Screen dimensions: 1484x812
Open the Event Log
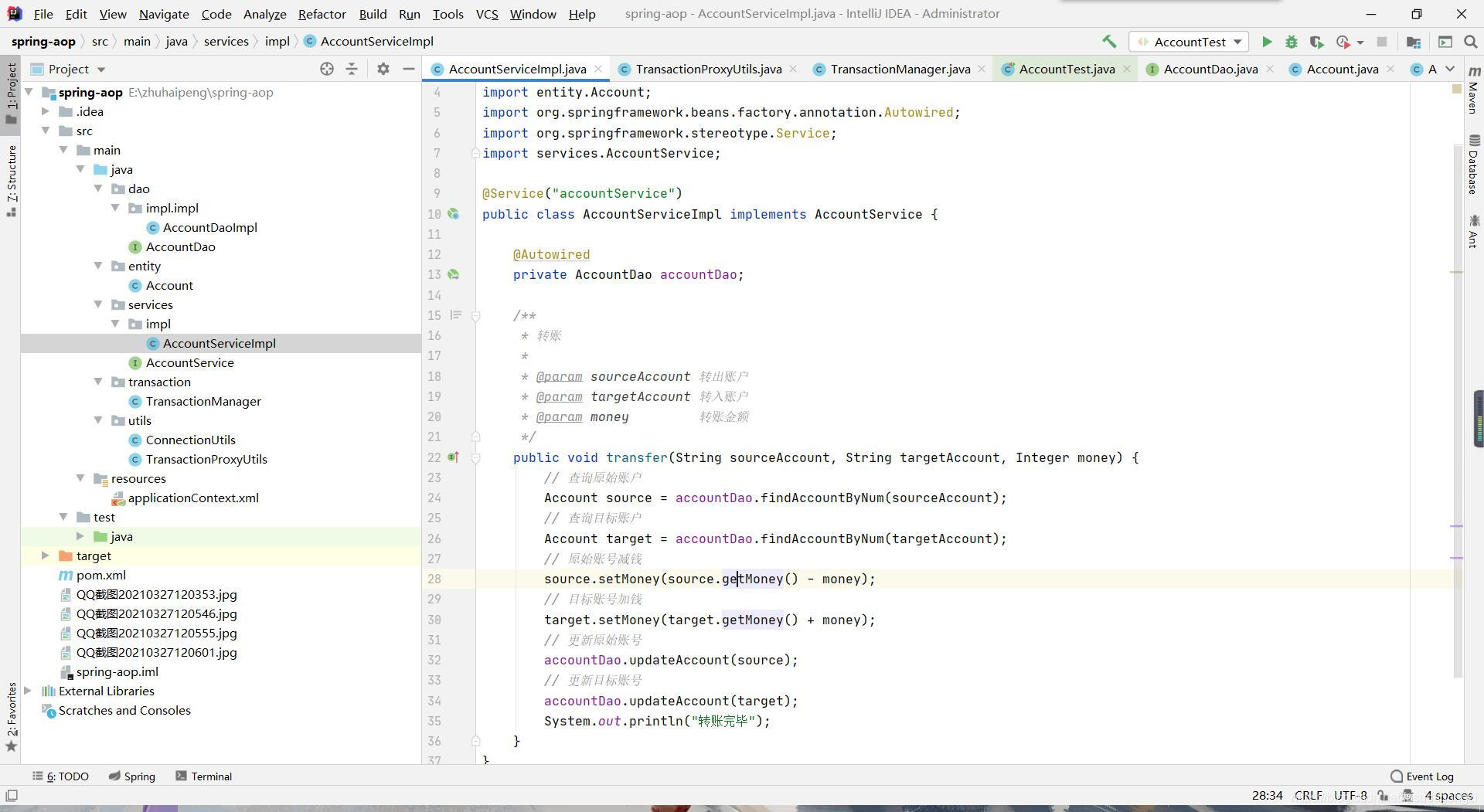tap(1421, 776)
